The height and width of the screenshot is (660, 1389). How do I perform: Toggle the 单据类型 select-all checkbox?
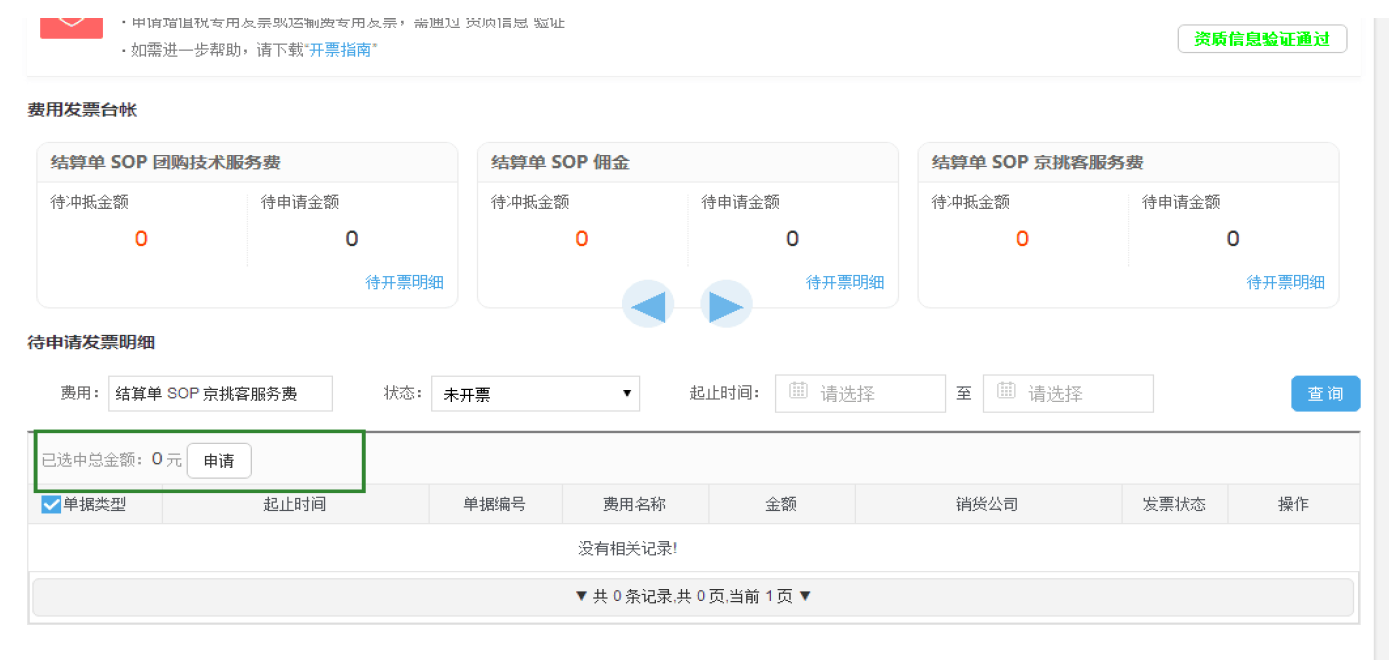[x=51, y=504]
